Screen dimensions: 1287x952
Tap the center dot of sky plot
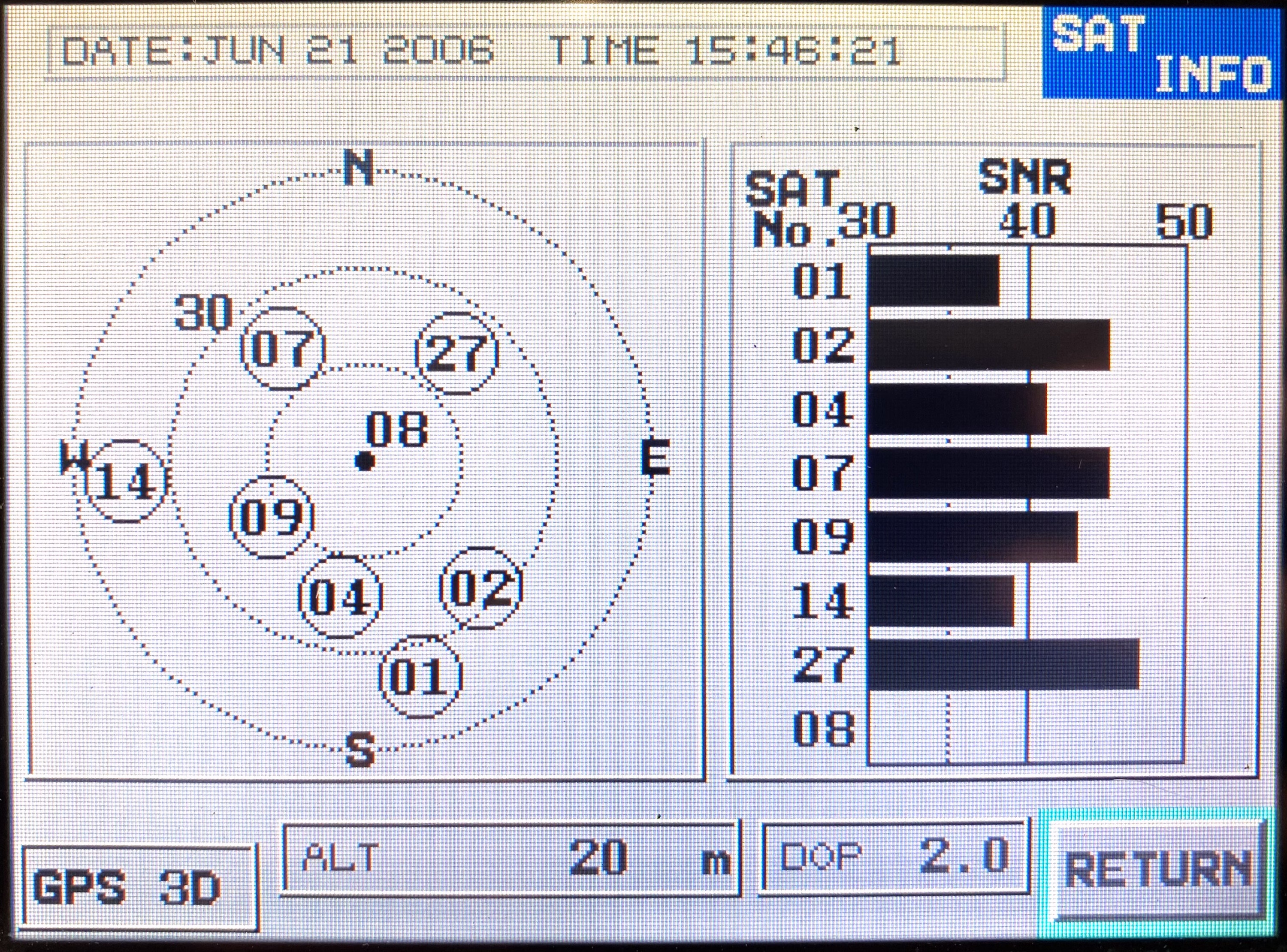364,461
